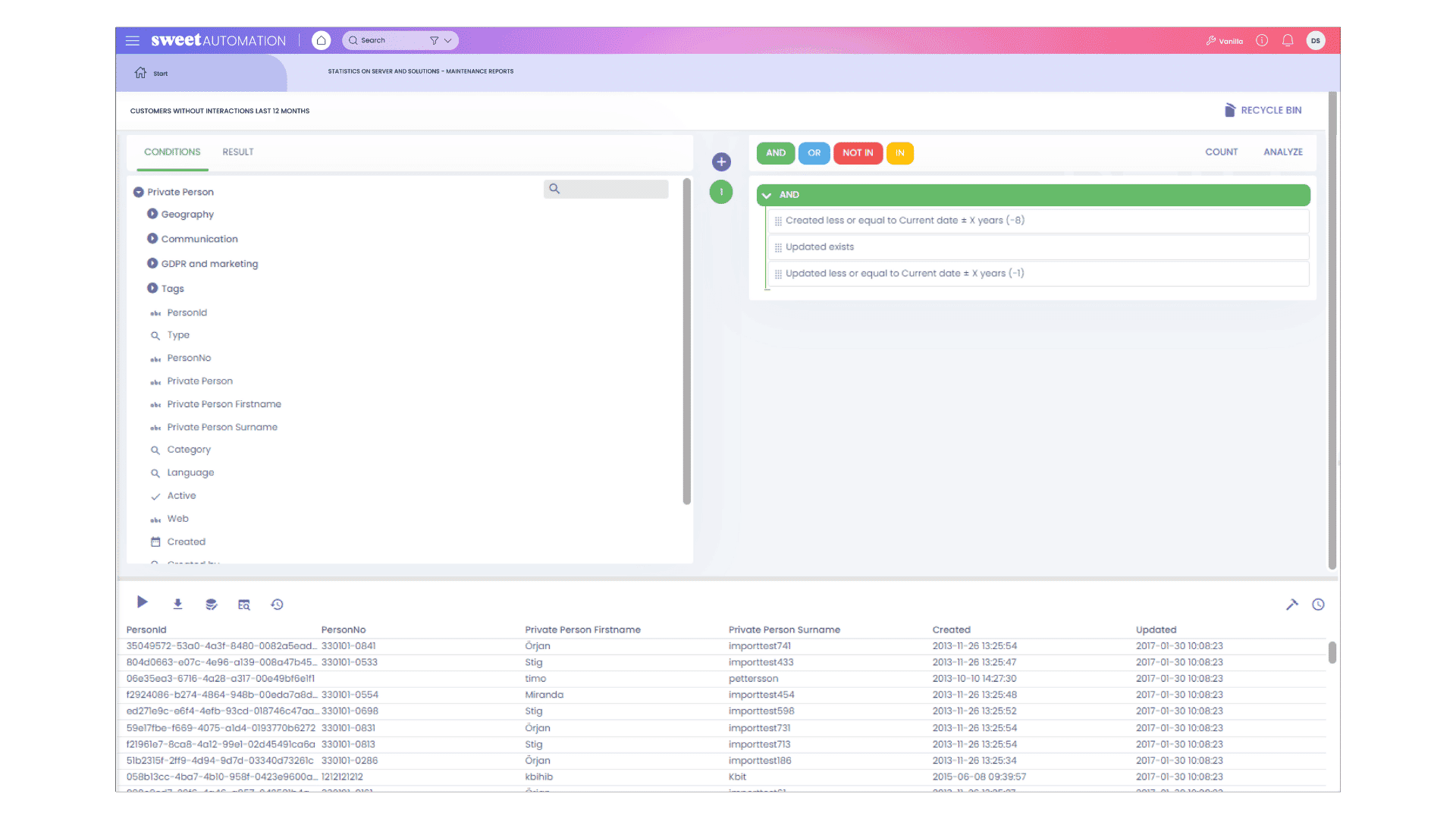
Task: Select the Private Person Surname field
Action: click(x=222, y=428)
